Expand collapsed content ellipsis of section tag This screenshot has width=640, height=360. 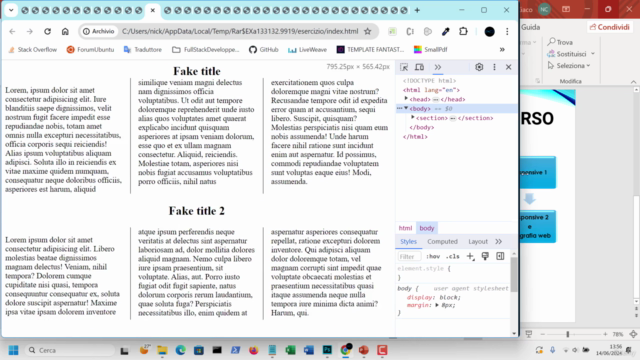(453, 118)
